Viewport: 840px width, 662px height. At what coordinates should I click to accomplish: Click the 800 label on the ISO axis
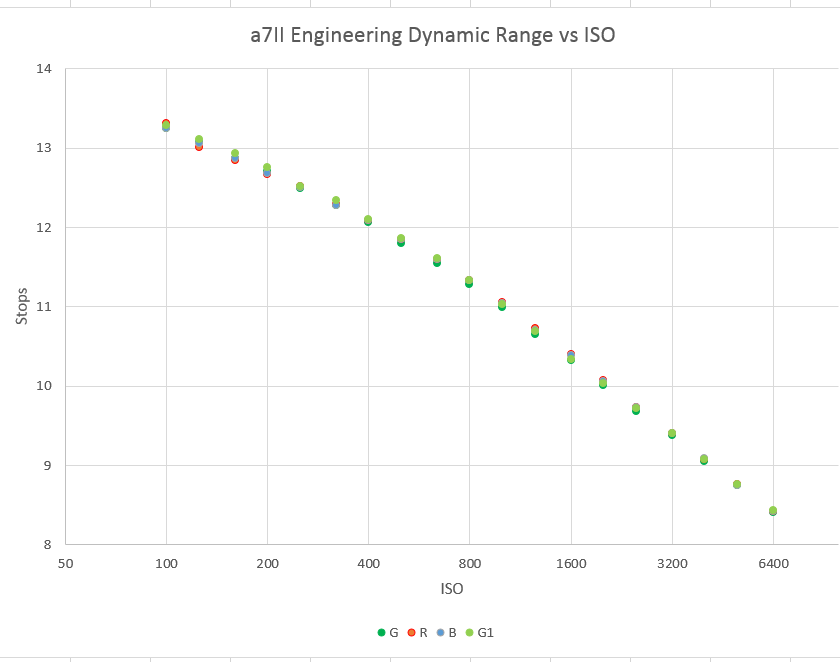(470, 563)
